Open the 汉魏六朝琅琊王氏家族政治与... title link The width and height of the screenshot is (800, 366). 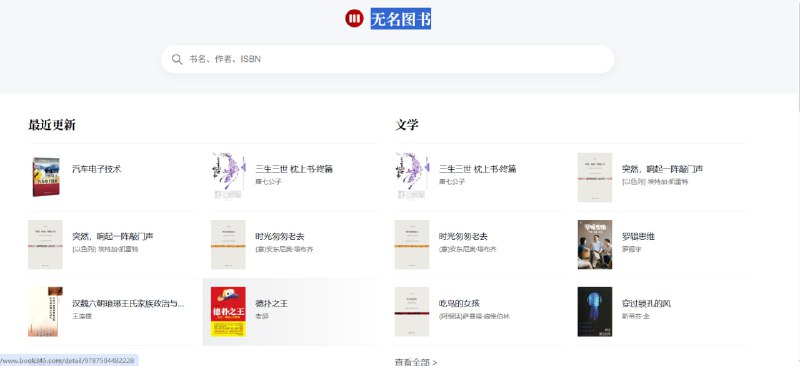pos(129,303)
